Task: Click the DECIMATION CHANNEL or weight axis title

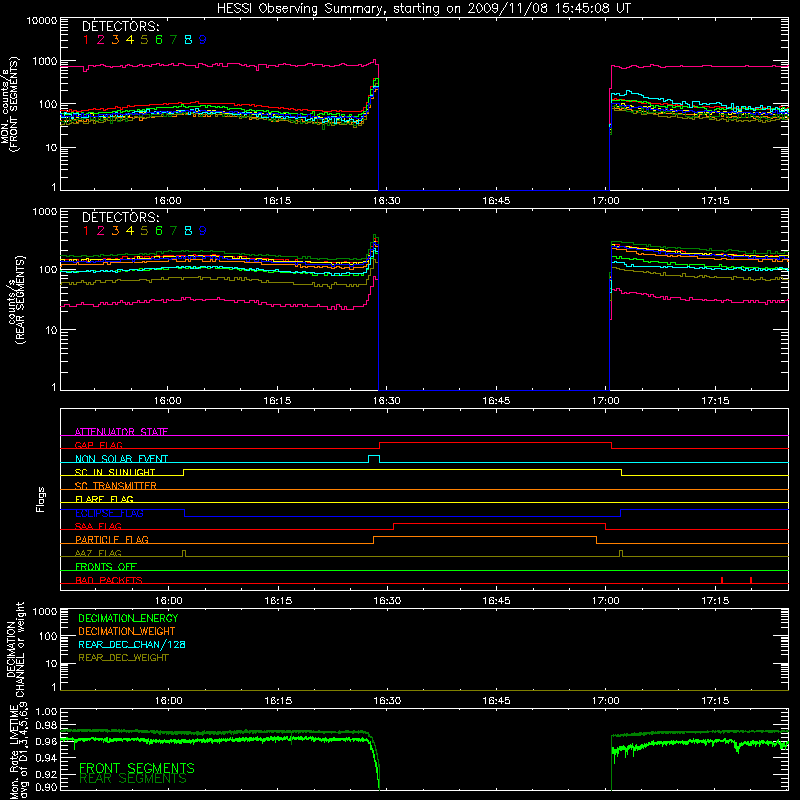Action: tap(15, 649)
